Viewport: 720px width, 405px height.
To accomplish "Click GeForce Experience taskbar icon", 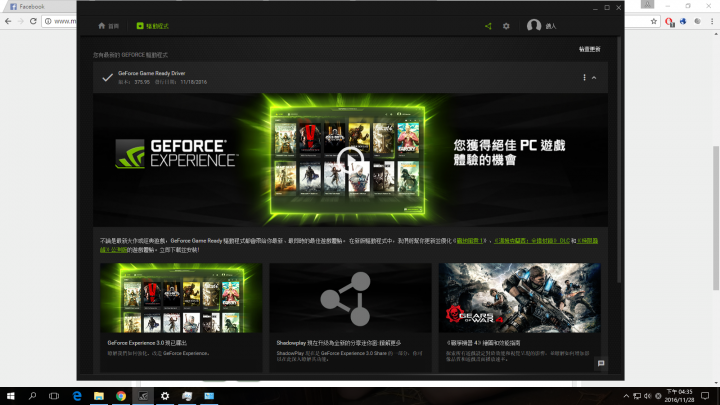I will click(x=143, y=396).
